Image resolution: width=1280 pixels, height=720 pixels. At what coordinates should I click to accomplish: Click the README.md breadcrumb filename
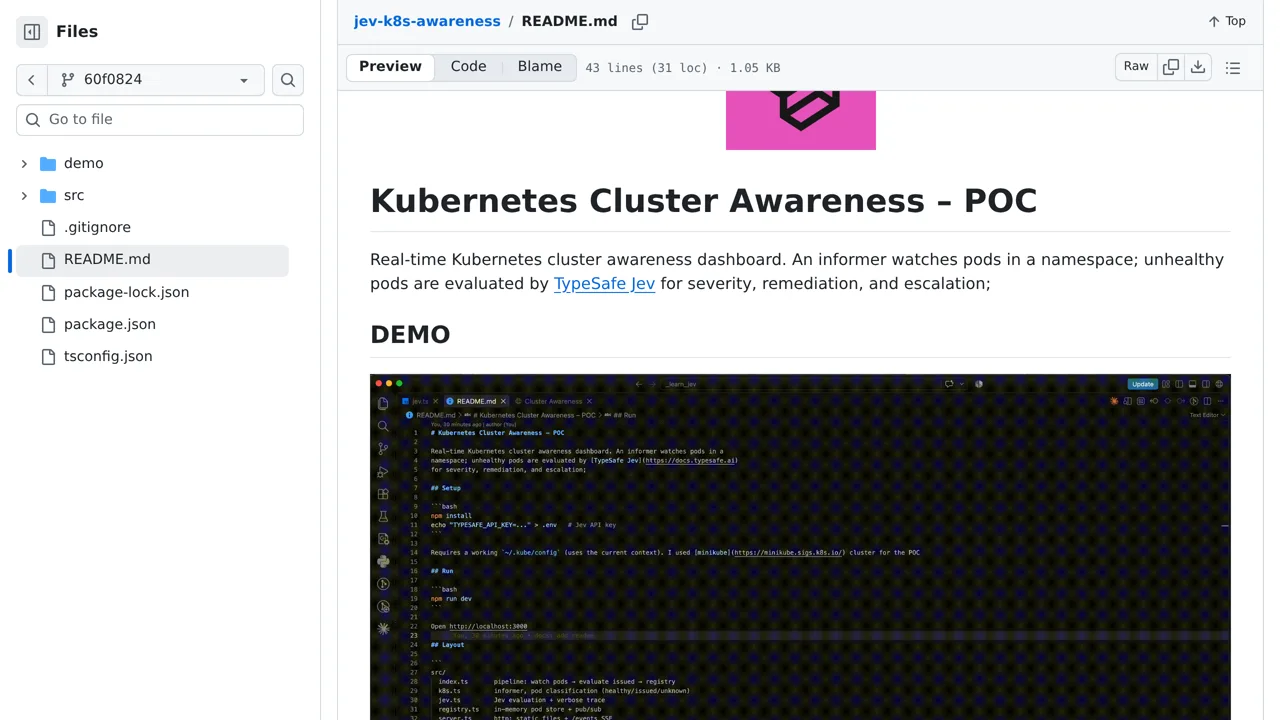569,21
